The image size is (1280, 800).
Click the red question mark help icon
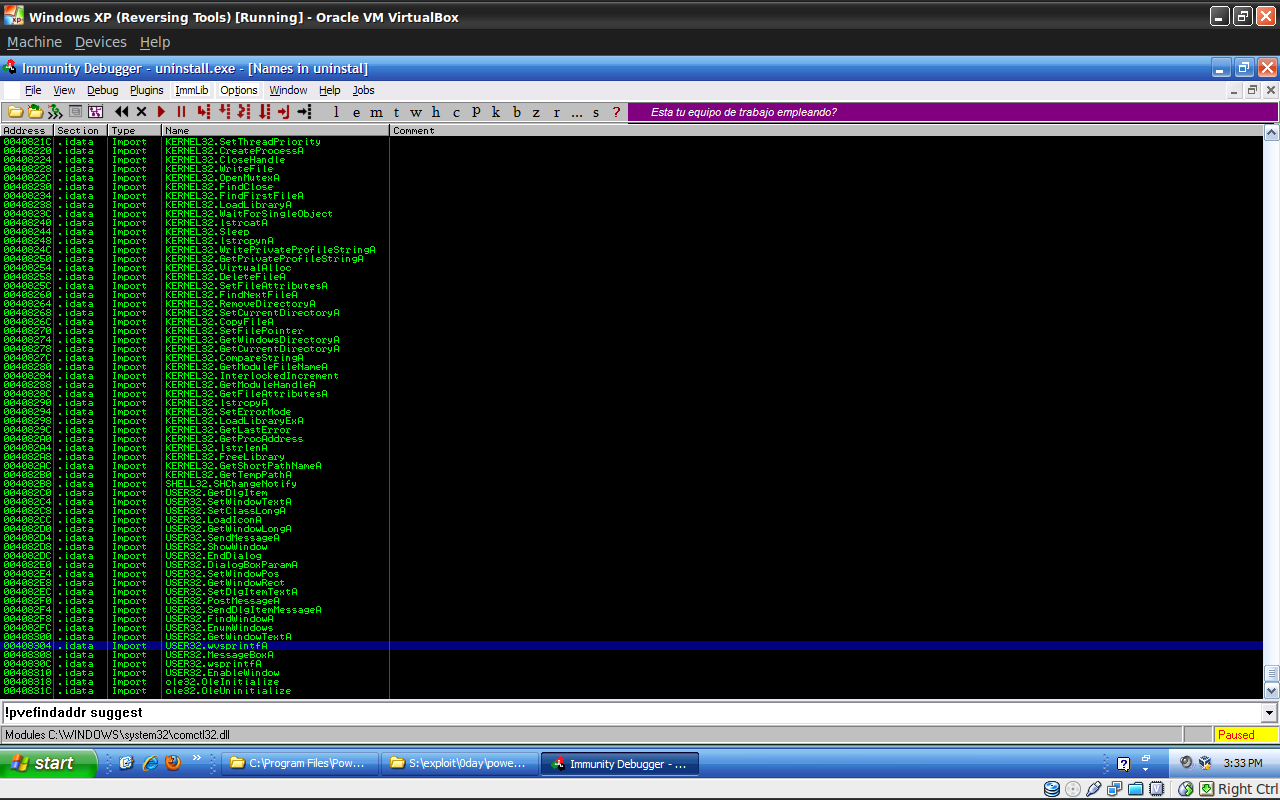(x=616, y=112)
